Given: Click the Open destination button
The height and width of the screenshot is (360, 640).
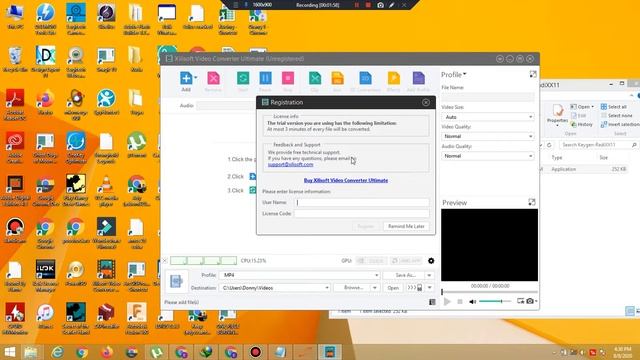Looking at the screenshot, I should pyautogui.click(x=393, y=288).
